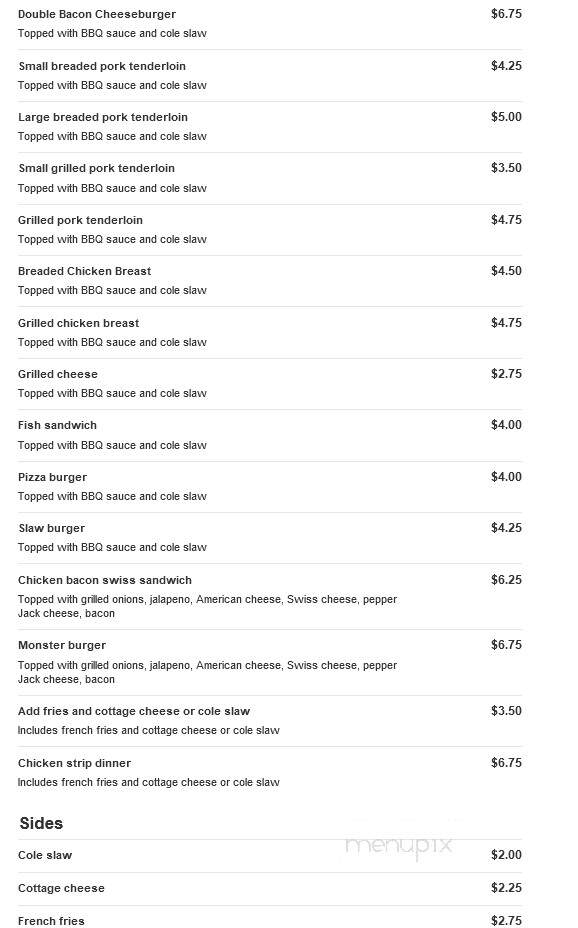This screenshot has width=578, height=928.
Task: Click the Cottage cheese side item
Action: [61, 888]
